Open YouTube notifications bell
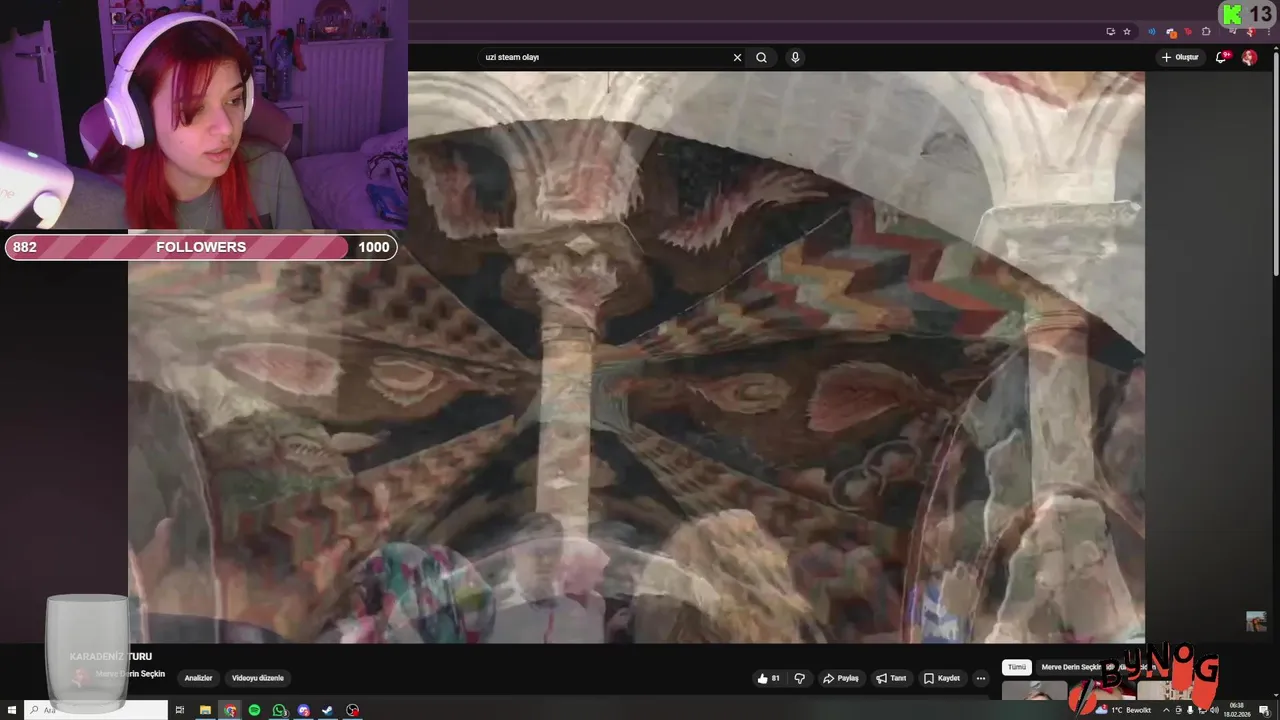1280x720 pixels. pyautogui.click(x=1221, y=57)
